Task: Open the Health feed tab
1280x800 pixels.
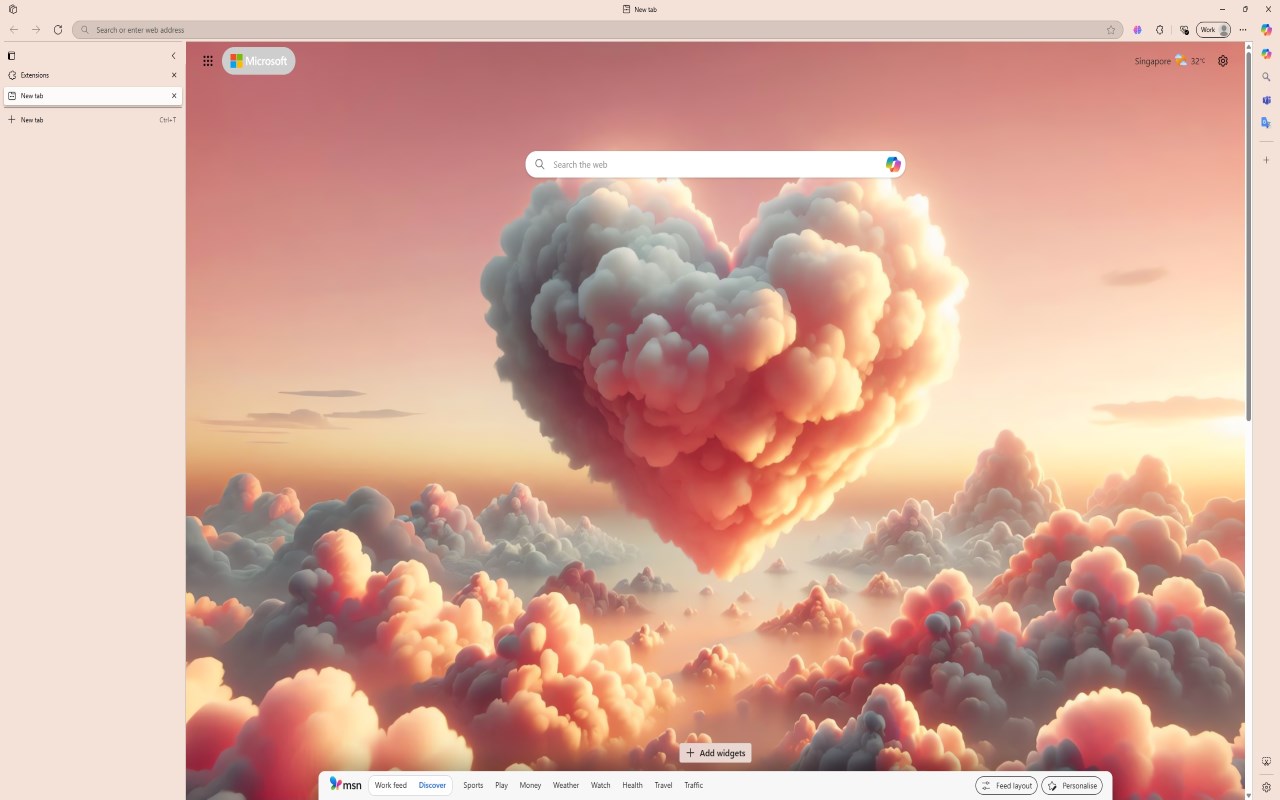Action: (632, 786)
